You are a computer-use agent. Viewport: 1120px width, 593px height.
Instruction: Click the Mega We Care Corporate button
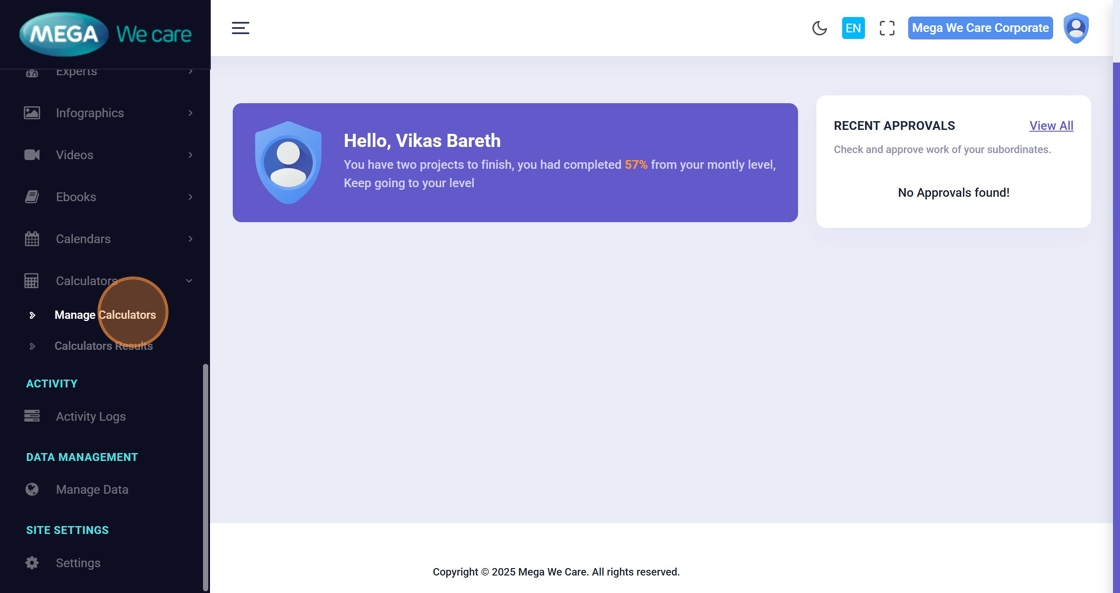tap(980, 28)
